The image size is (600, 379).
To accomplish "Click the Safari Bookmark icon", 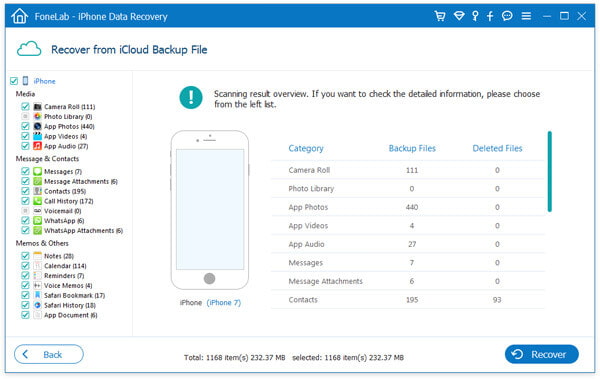I will click(37, 296).
